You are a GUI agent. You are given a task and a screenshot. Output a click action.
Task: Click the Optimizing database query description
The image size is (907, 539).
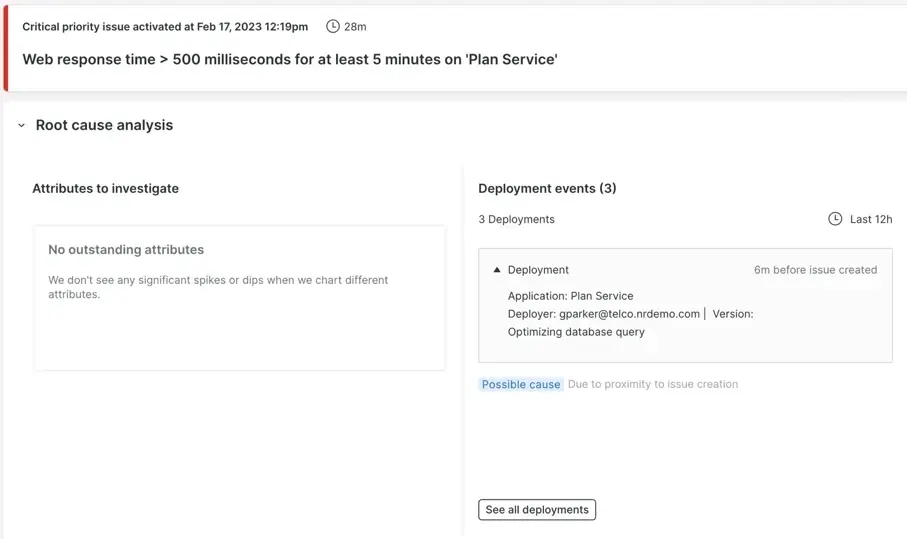point(576,331)
